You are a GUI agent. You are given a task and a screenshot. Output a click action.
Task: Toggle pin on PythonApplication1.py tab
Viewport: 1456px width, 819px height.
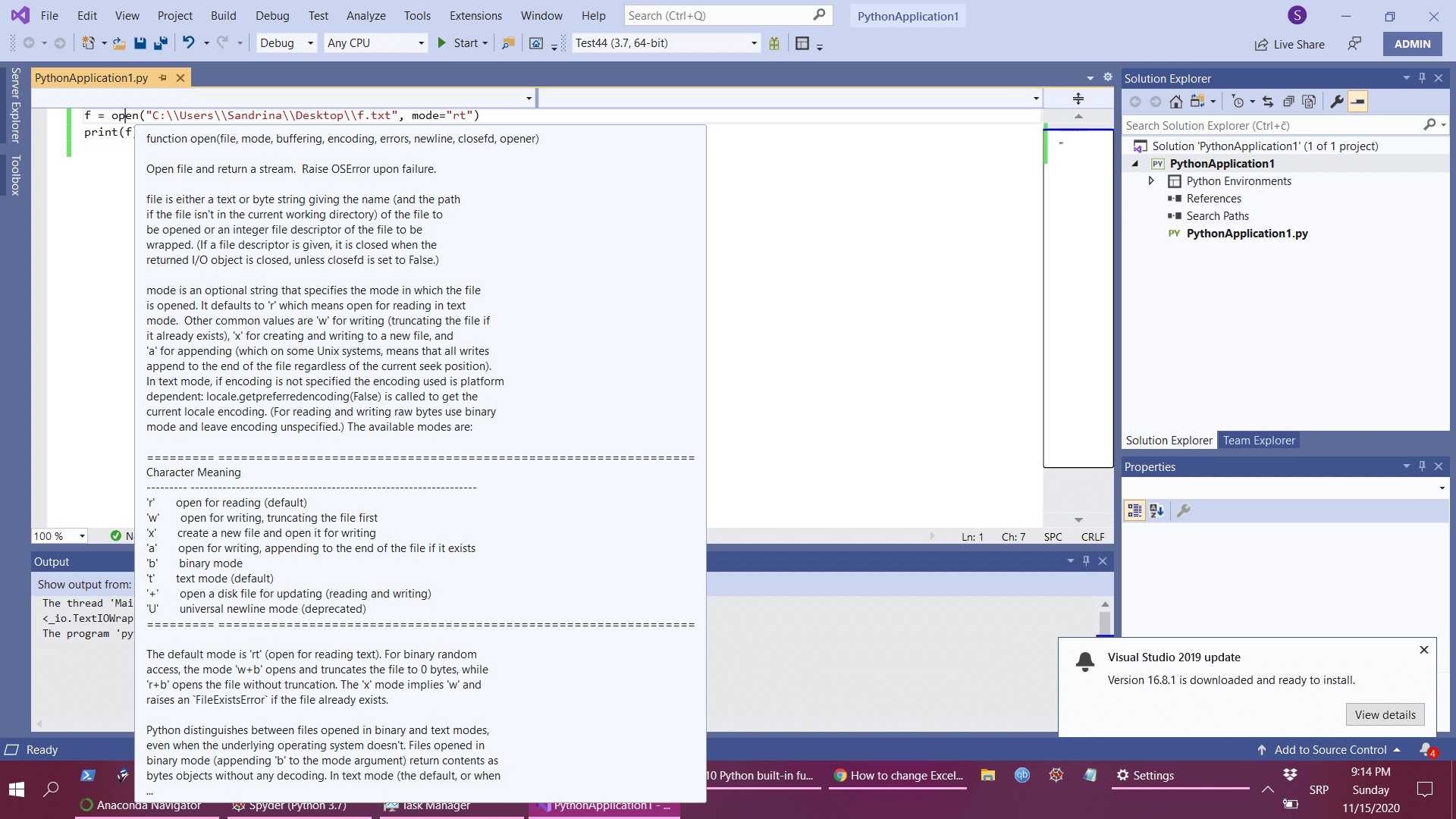tap(162, 78)
